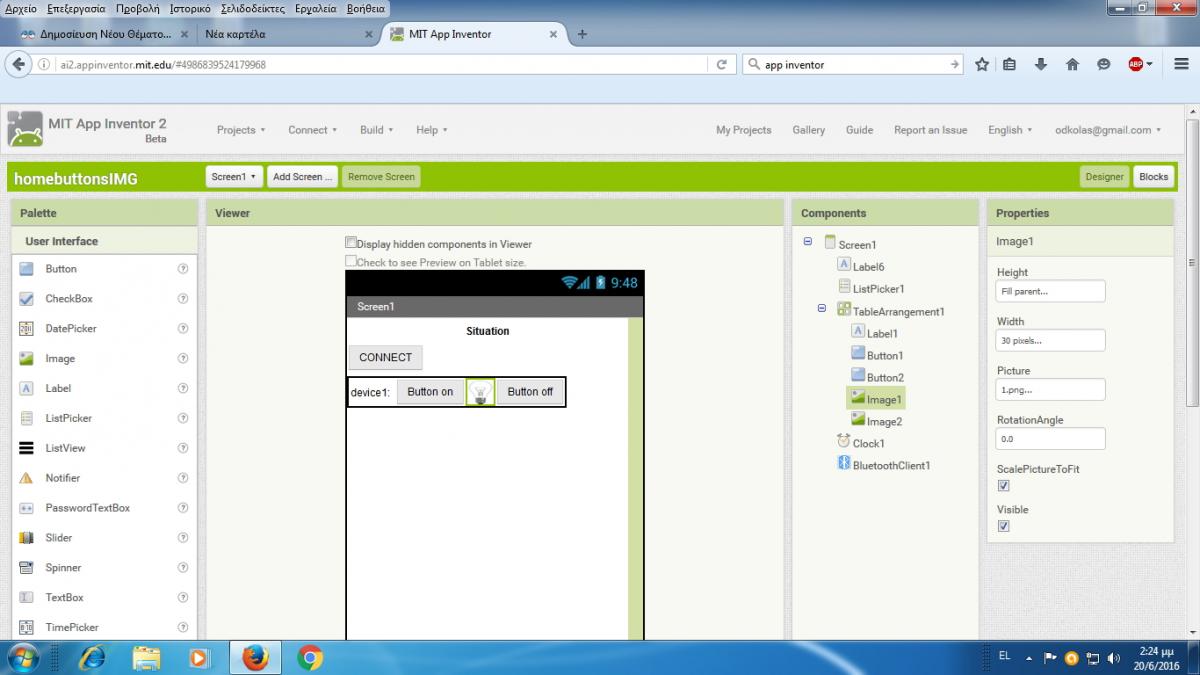The width and height of the screenshot is (1200, 675).
Task: Click the Designer view button
Action: 1104,177
